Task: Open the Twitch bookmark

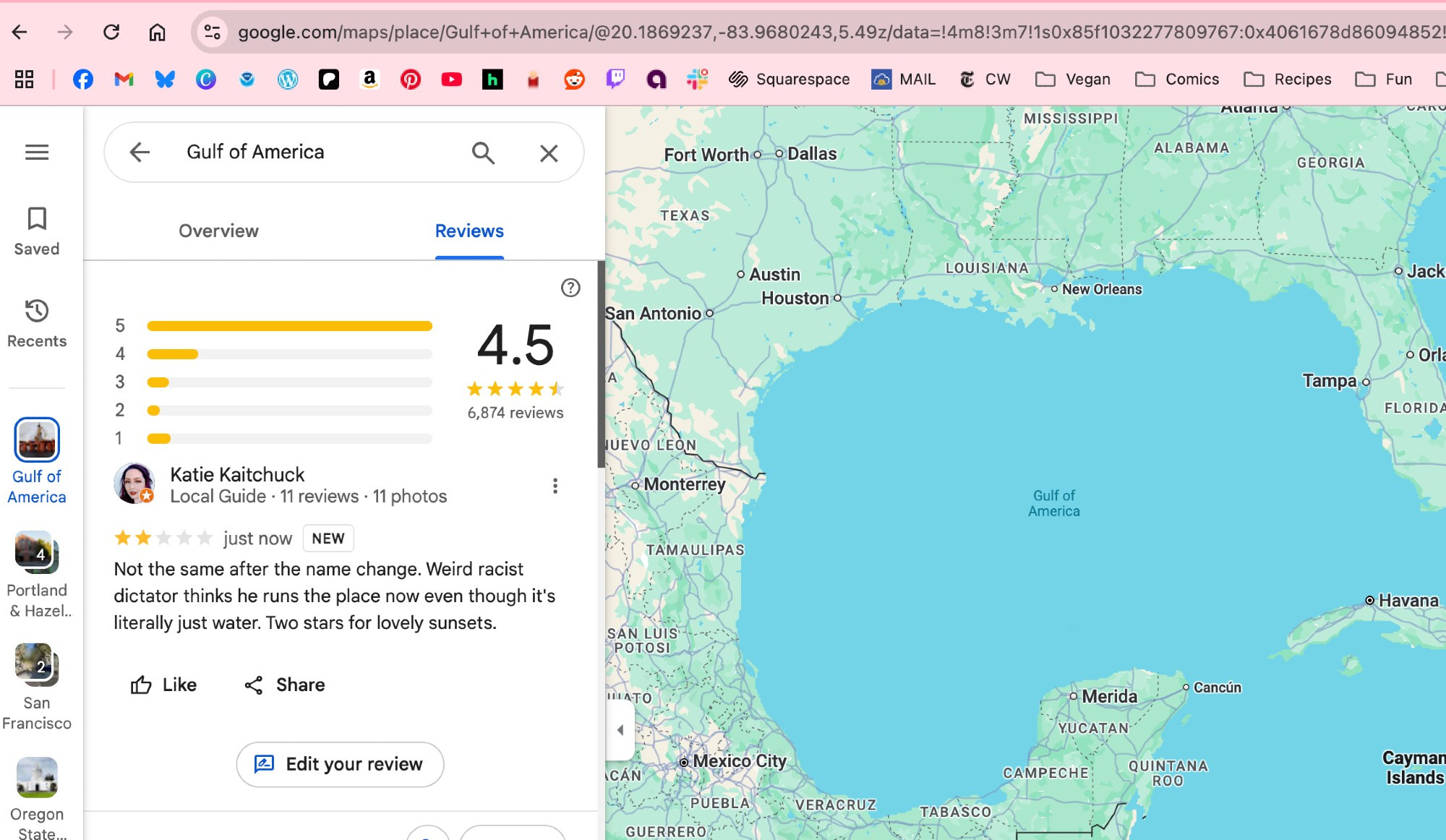Action: [x=615, y=80]
